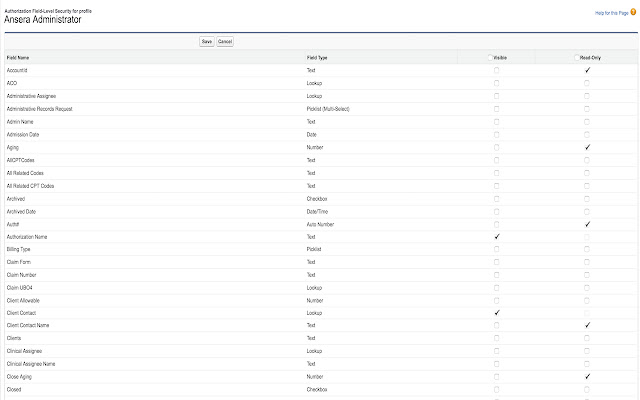Check Visible for Administrative Records Request
The image size is (640, 400).
496,109
